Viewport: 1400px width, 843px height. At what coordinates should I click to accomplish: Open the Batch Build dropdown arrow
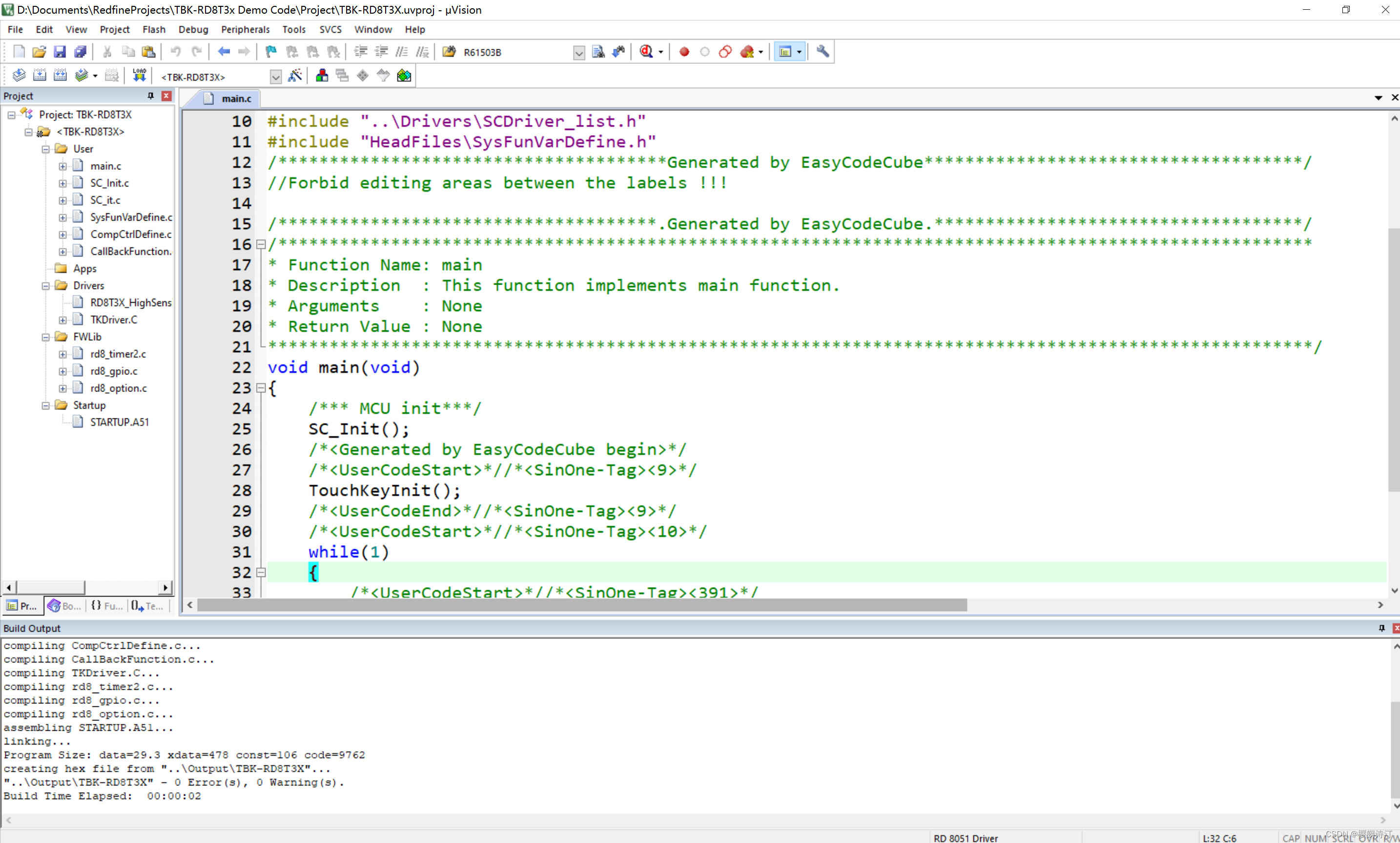95,76
